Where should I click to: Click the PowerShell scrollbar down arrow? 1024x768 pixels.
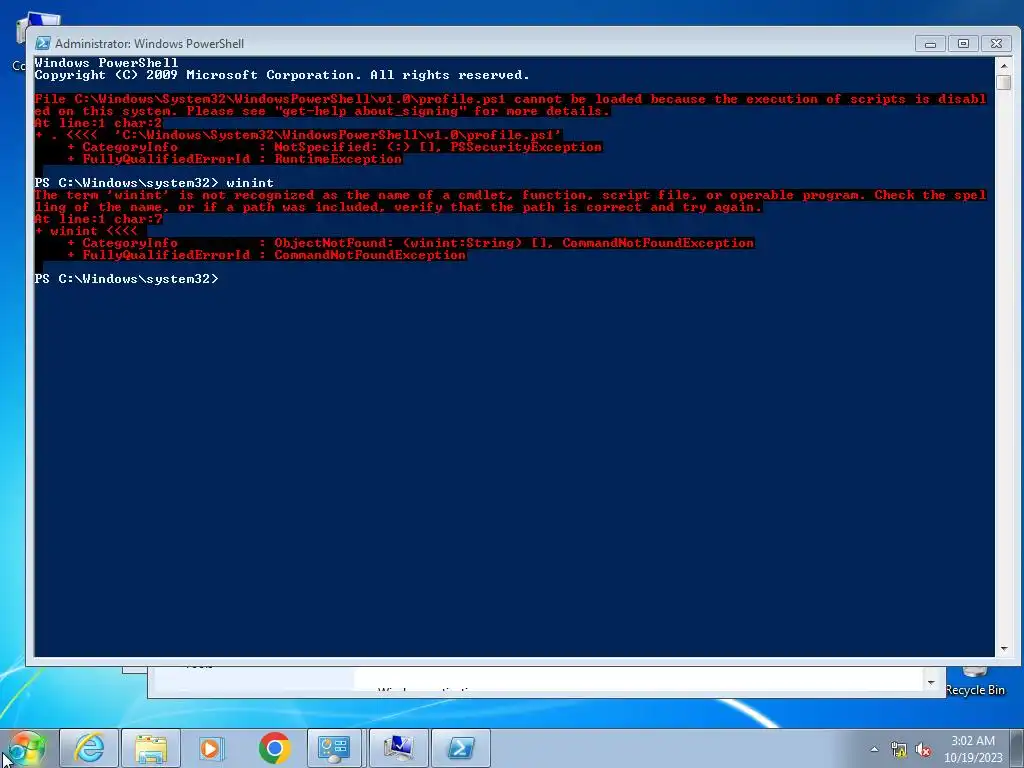click(1004, 649)
